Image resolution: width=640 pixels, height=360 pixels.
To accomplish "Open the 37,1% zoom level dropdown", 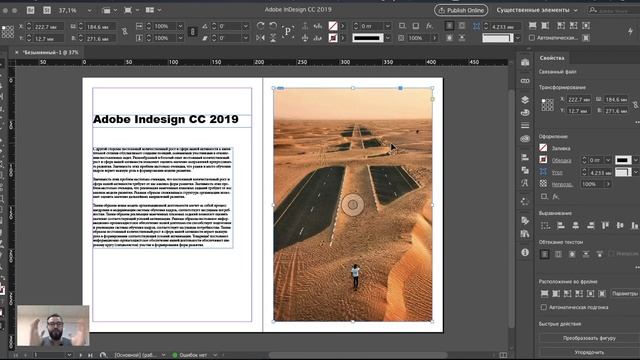I will click(x=89, y=10).
